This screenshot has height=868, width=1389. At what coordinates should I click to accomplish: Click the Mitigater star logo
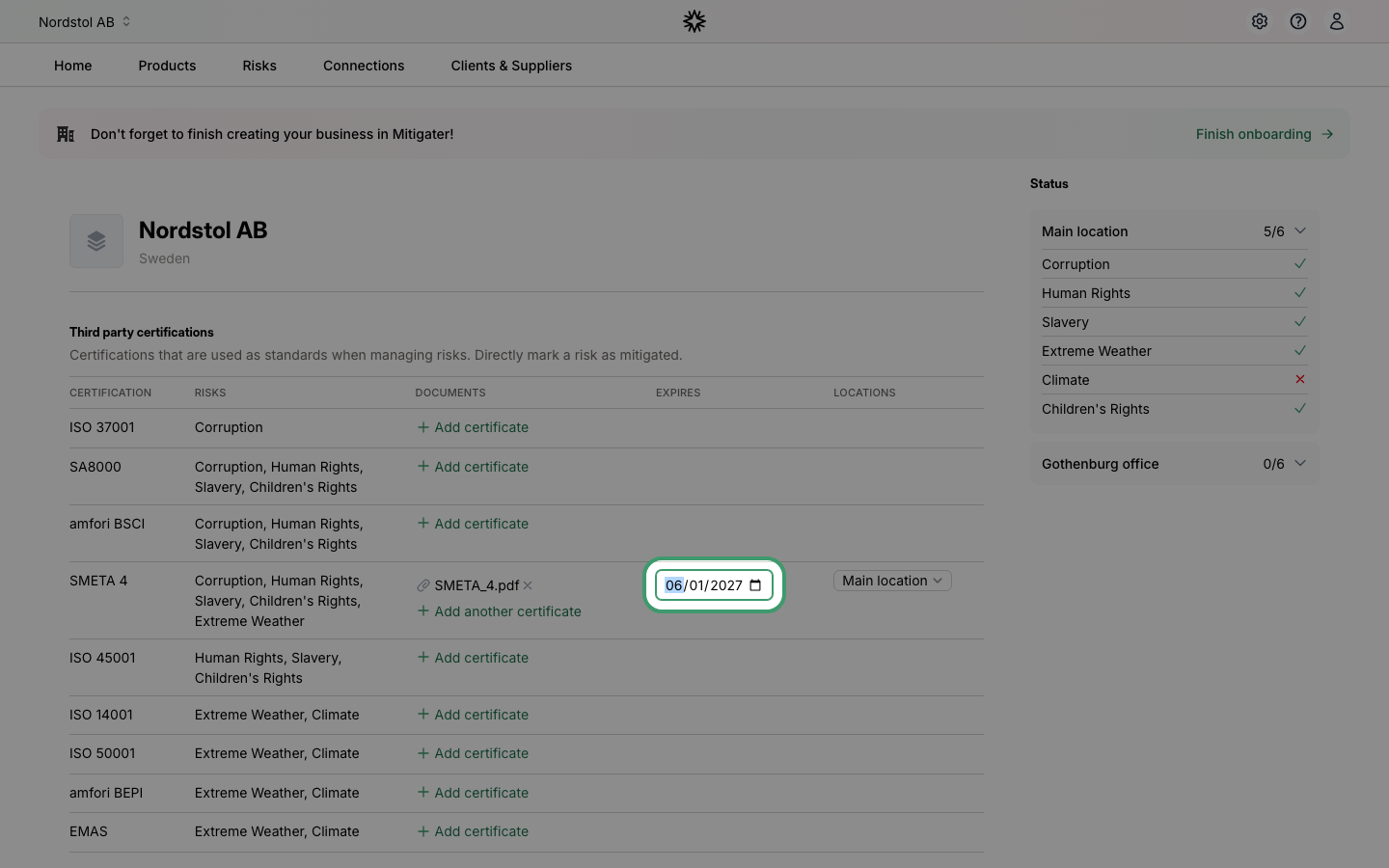(694, 21)
